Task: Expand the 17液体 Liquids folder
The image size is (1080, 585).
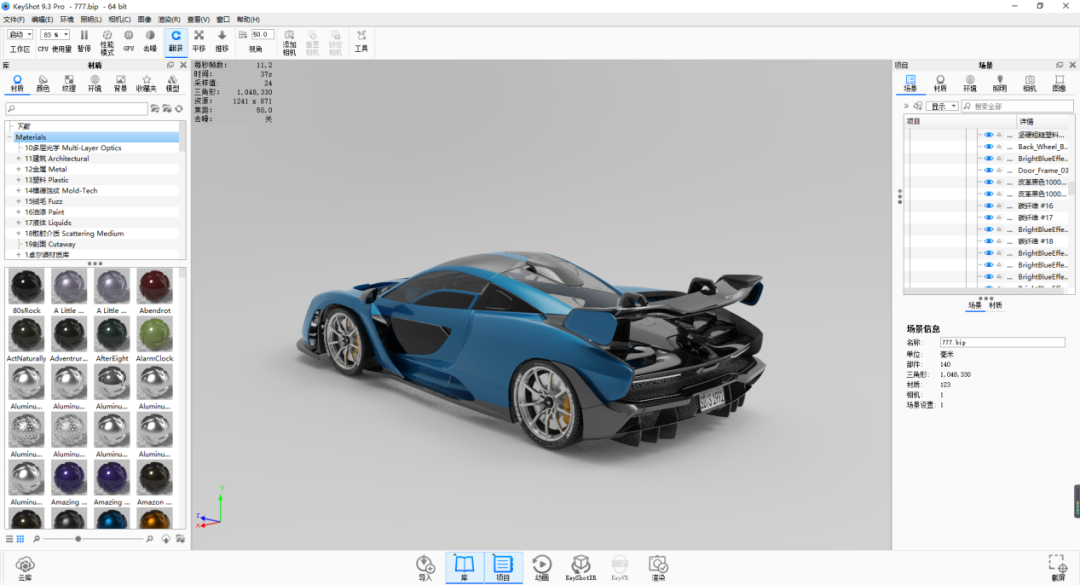Action: pos(19,223)
